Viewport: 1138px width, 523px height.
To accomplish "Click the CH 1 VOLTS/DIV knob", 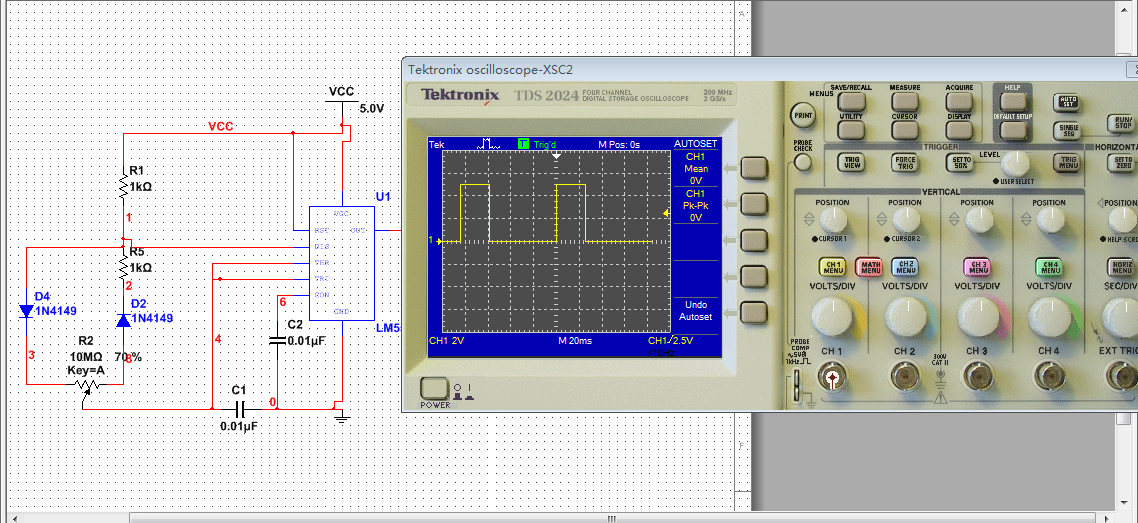I will [x=832, y=316].
